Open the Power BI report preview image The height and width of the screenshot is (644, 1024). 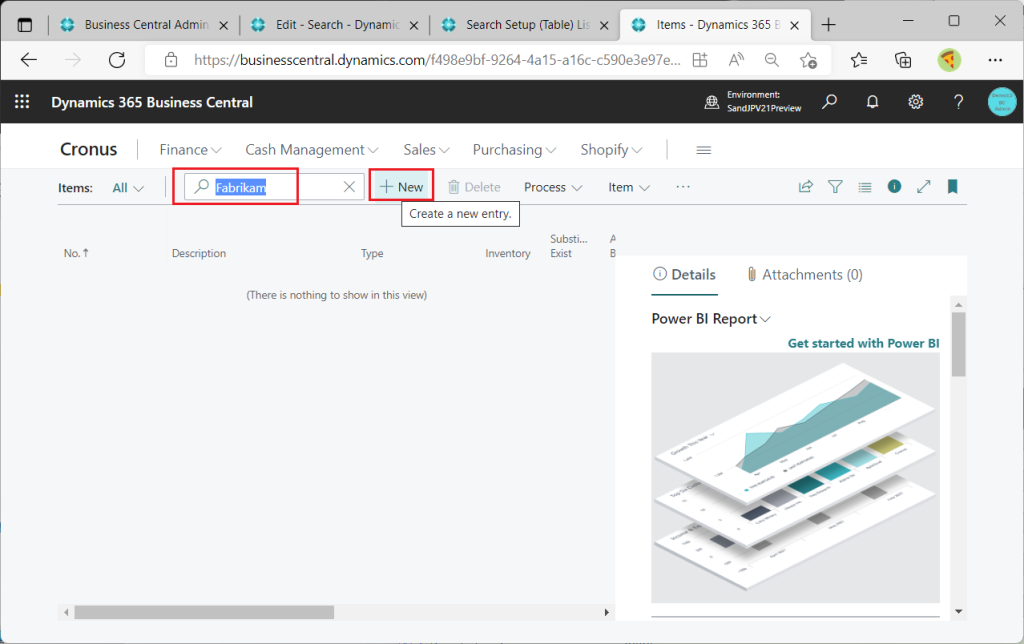[x=795, y=477]
